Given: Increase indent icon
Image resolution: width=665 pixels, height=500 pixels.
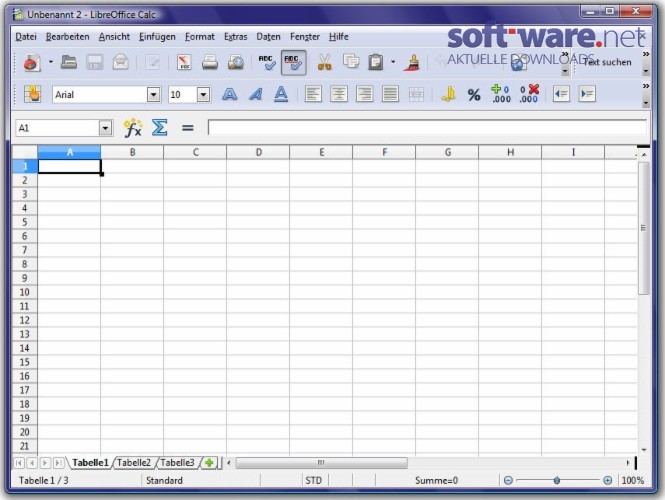Looking at the screenshot, I should (587, 94).
